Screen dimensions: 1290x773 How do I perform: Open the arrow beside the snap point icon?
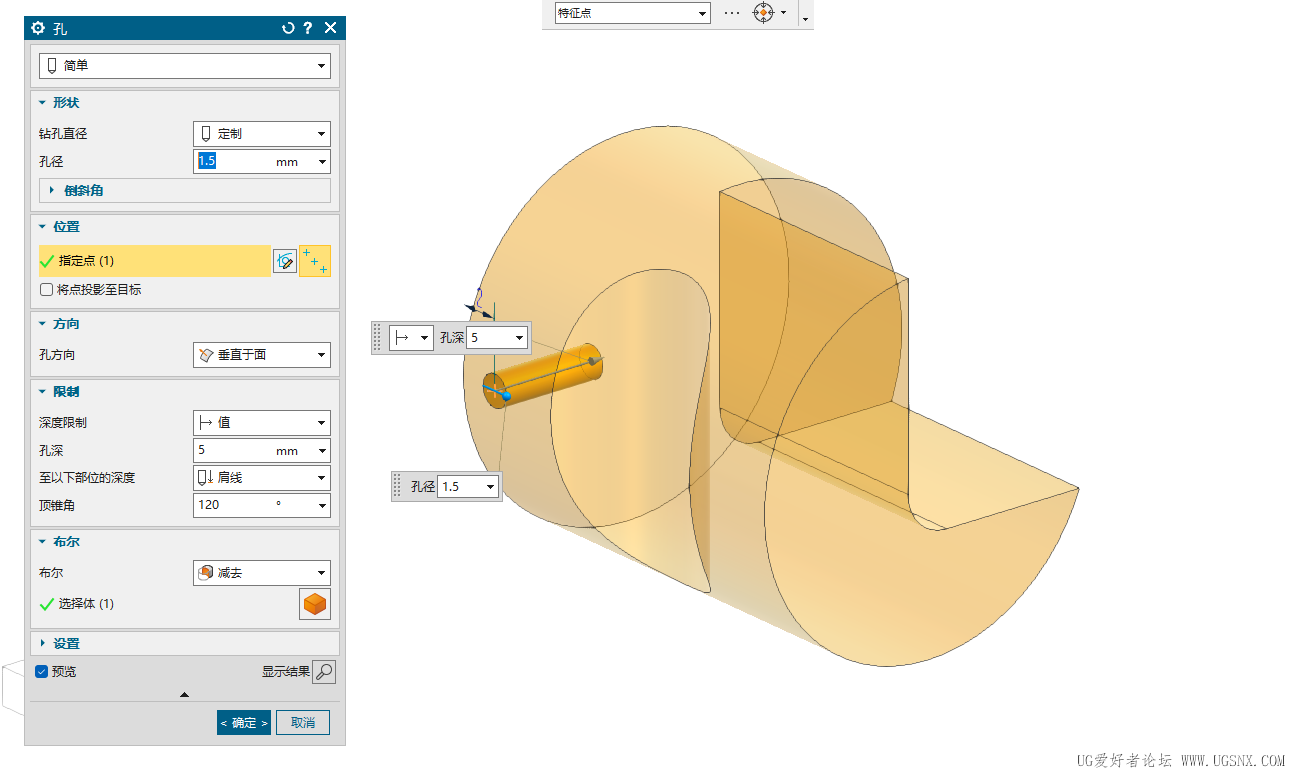point(783,13)
